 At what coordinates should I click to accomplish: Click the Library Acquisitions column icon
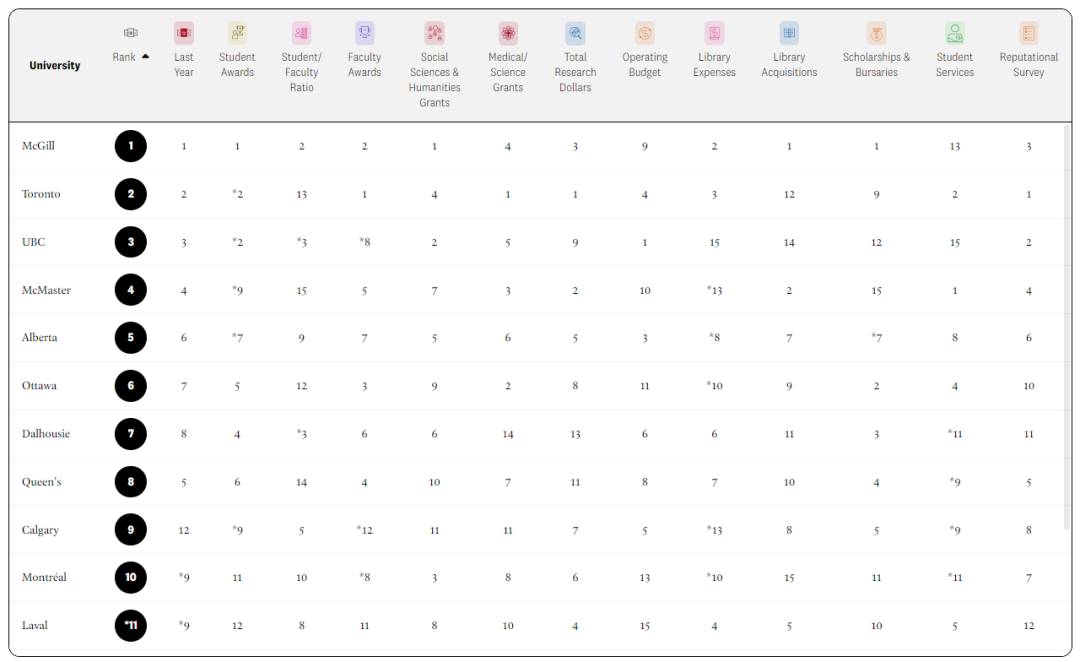pos(789,32)
